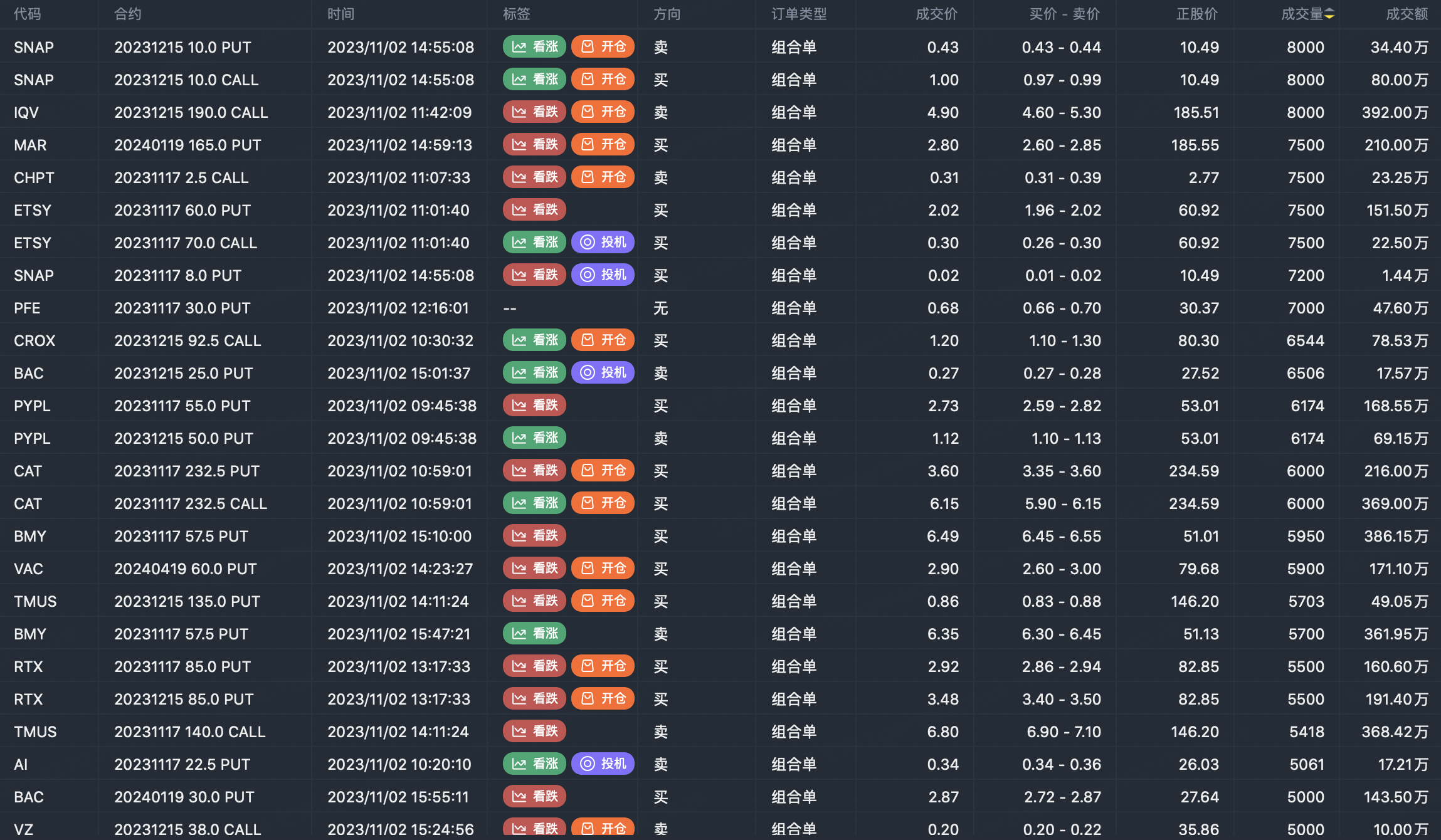The width and height of the screenshot is (1441, 840).
Task: Click the 方向 column header
Action: [667, 14]
